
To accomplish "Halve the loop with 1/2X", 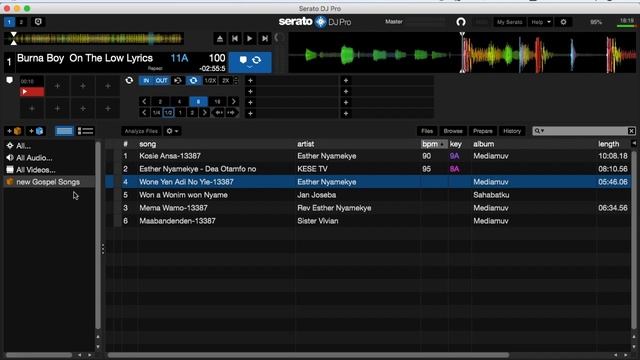I will (210, 81).
